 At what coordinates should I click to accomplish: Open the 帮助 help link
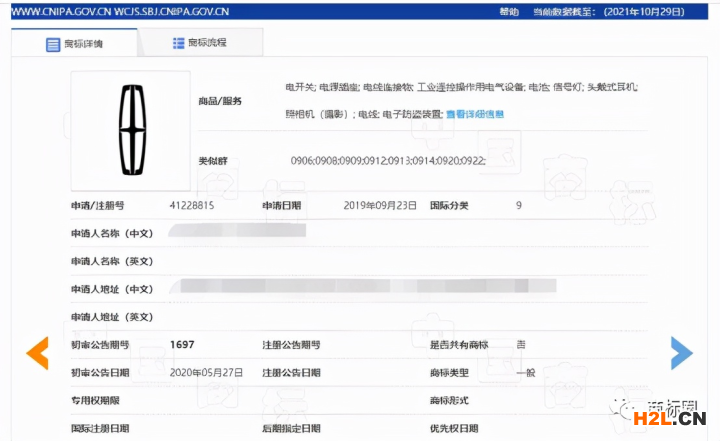[509, 12]
